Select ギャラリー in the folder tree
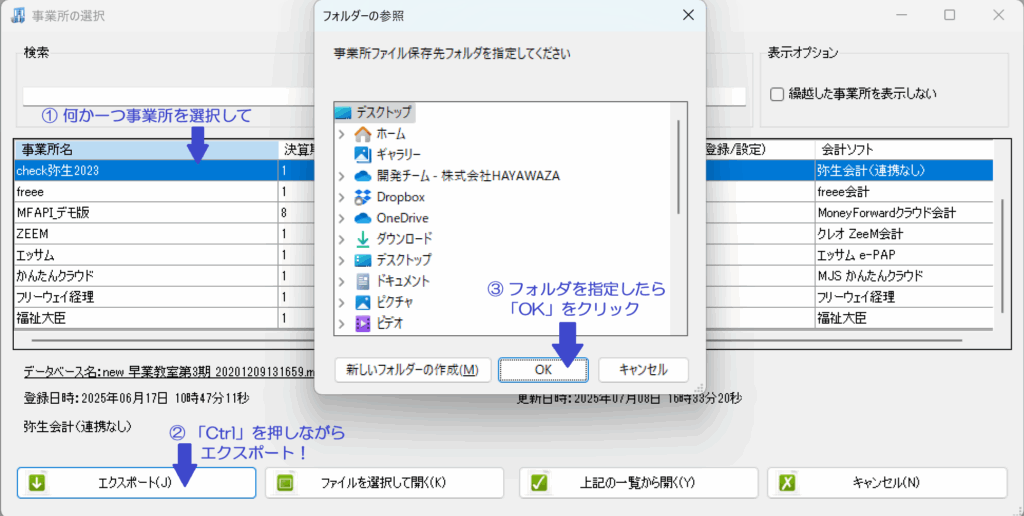The width and height of the screenshot is (1024, 516). pos(398,155)
